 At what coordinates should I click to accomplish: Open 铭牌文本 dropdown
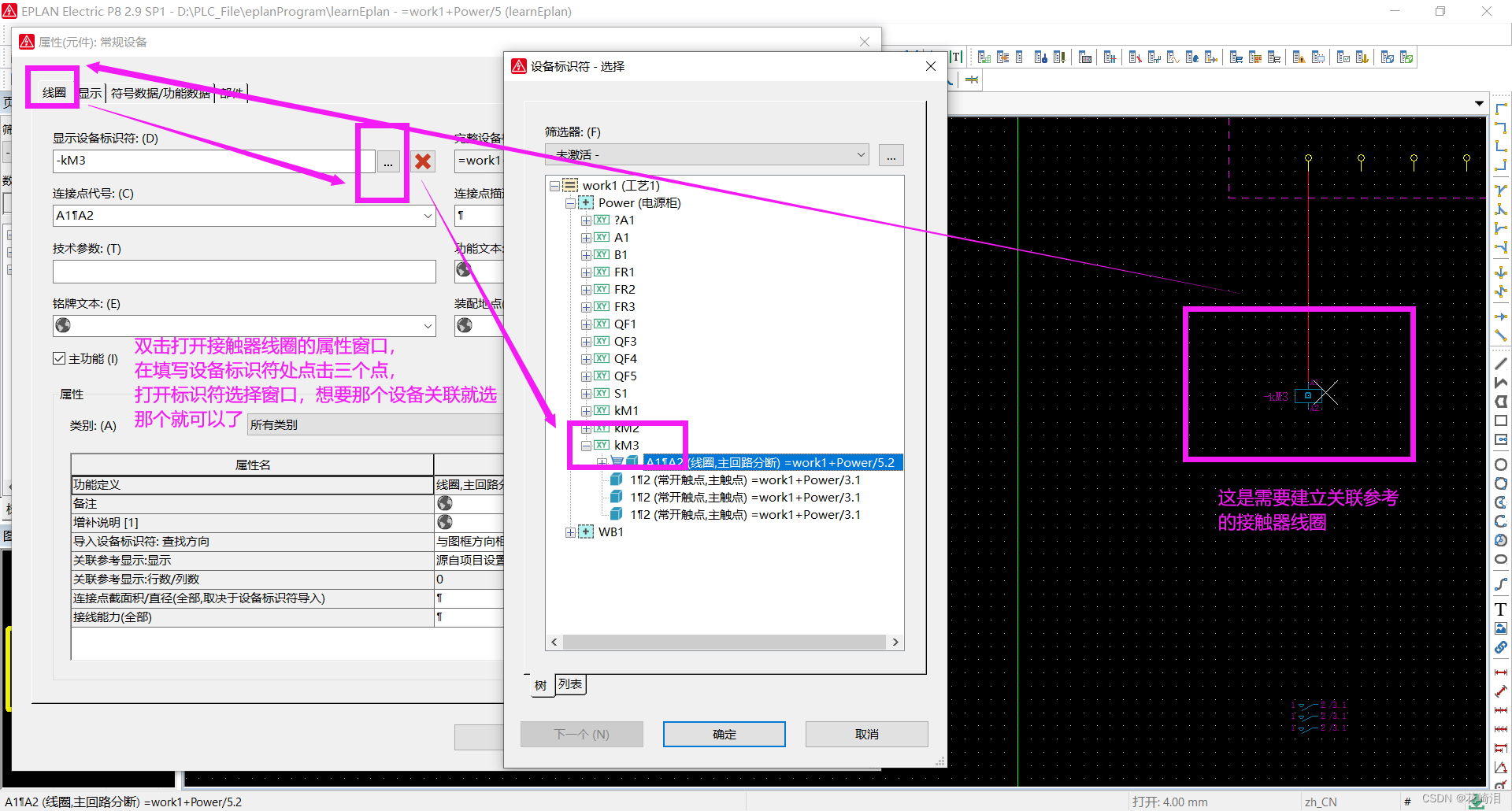[428, 326]
